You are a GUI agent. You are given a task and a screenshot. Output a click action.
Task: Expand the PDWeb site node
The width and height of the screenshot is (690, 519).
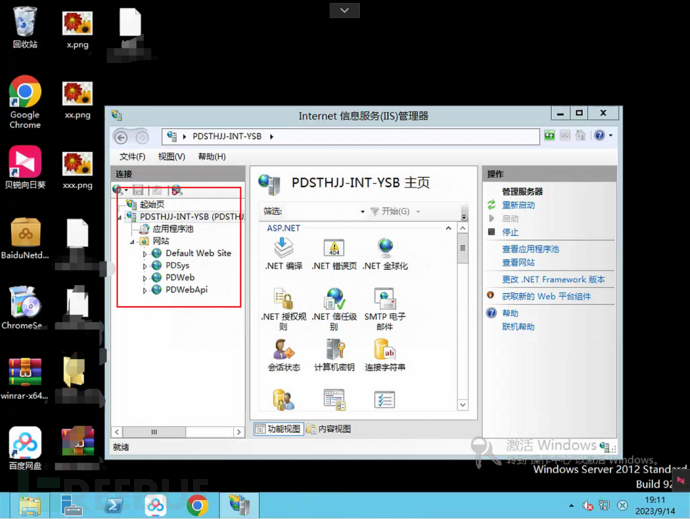[x=144, y=278]
